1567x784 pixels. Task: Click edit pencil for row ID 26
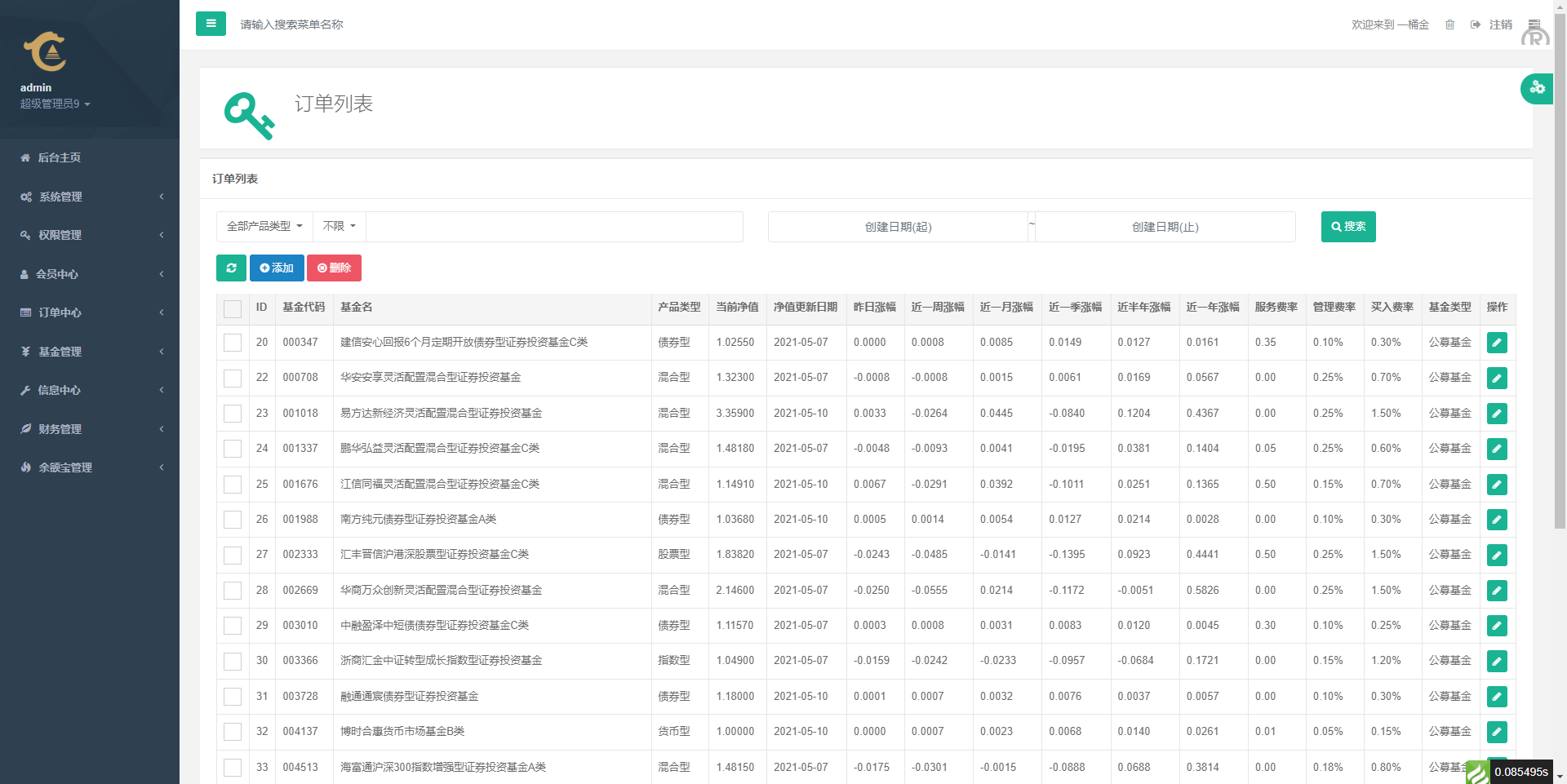click(1497, 520)
